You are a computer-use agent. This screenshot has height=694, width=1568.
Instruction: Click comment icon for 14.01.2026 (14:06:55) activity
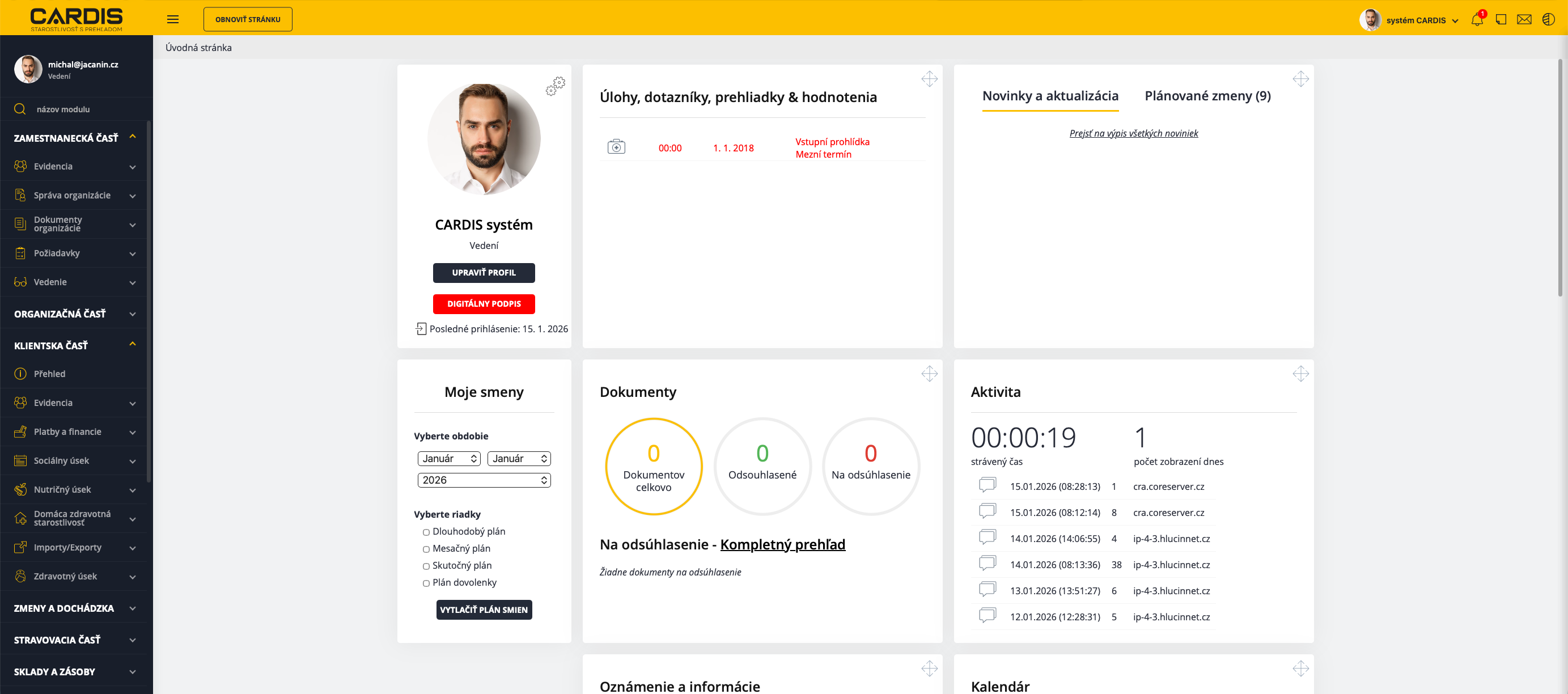point(988,538)
